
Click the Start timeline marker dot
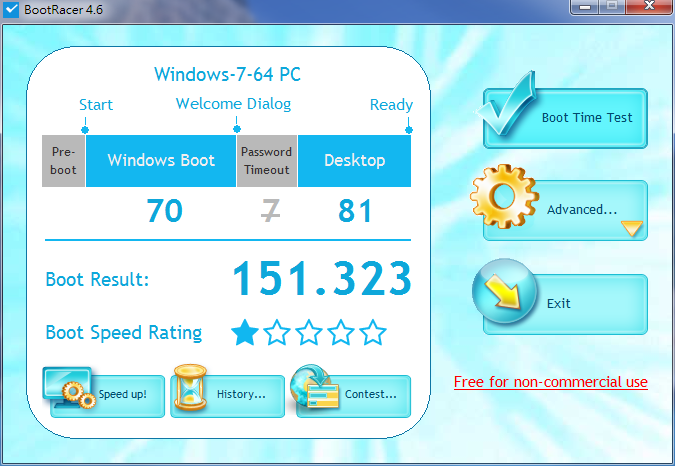pos(85,130)
